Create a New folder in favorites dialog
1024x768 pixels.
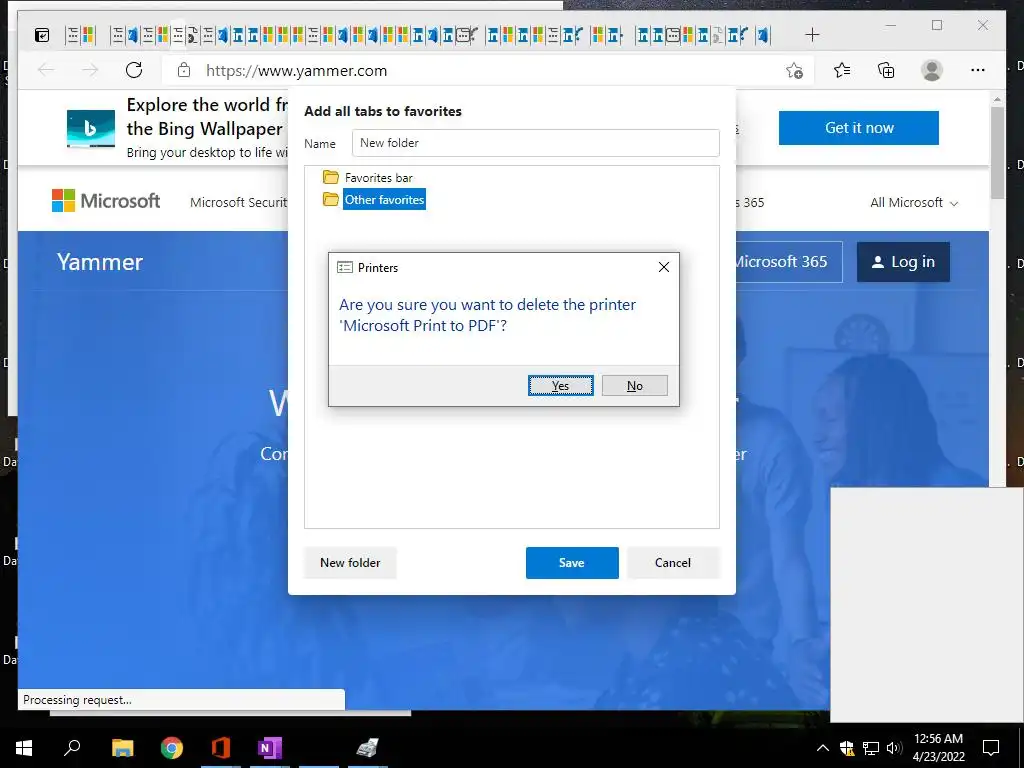(x=350, y=562)
